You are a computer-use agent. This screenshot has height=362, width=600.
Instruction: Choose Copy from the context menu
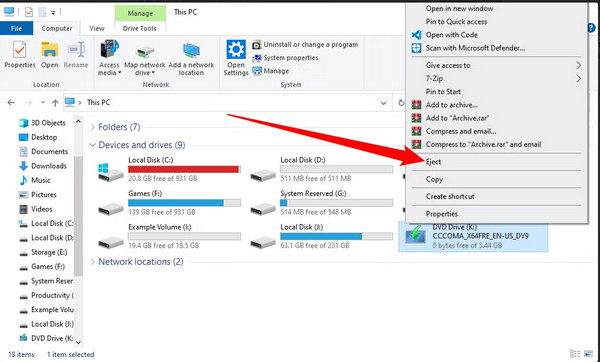(x=434, y=179)
